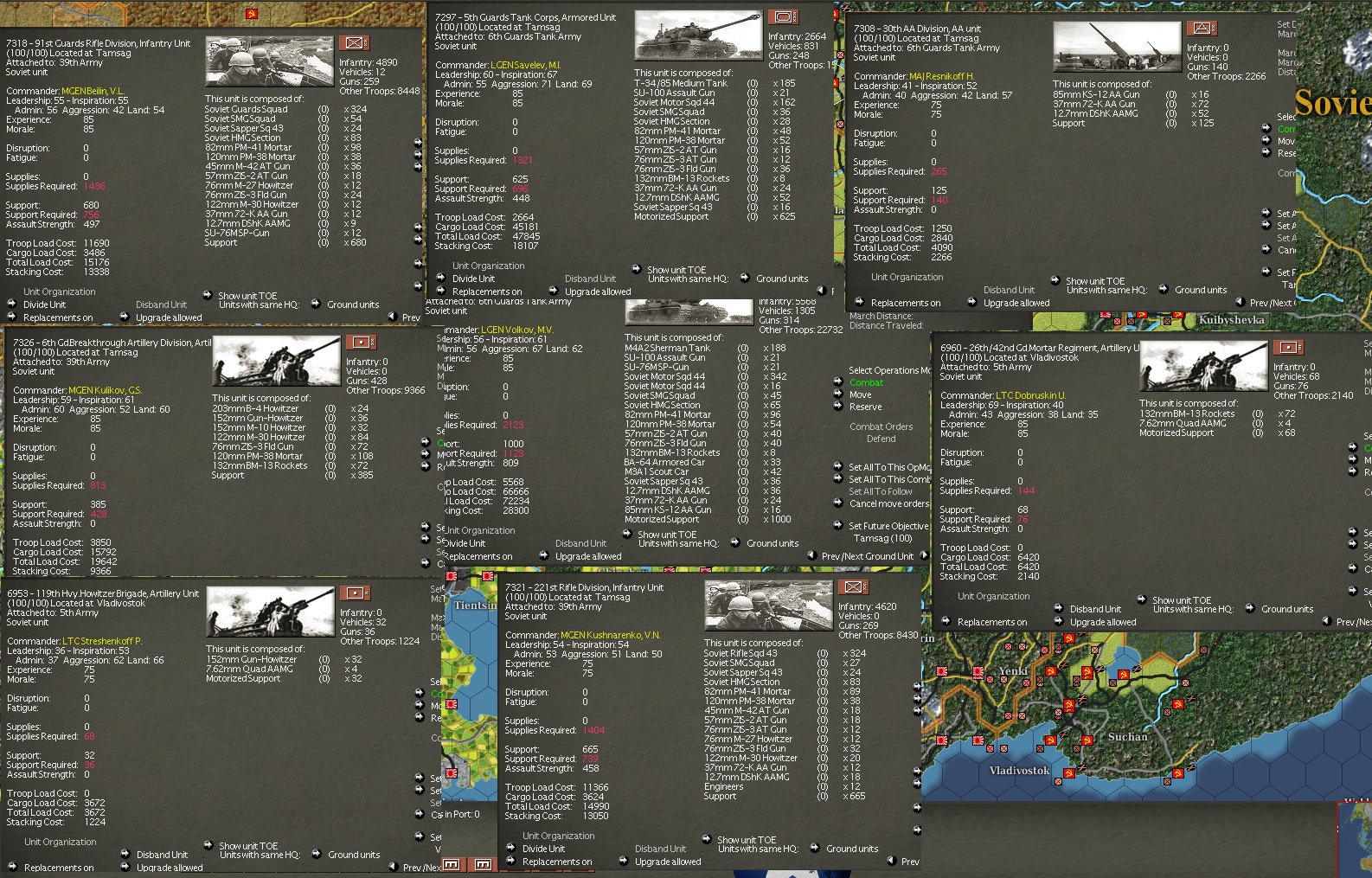Image resolution: width=1372 pixels, height=878 pixels.
Task: Open commander MGEN Kulikov, G.S.
Action: (x=105, y=390)
